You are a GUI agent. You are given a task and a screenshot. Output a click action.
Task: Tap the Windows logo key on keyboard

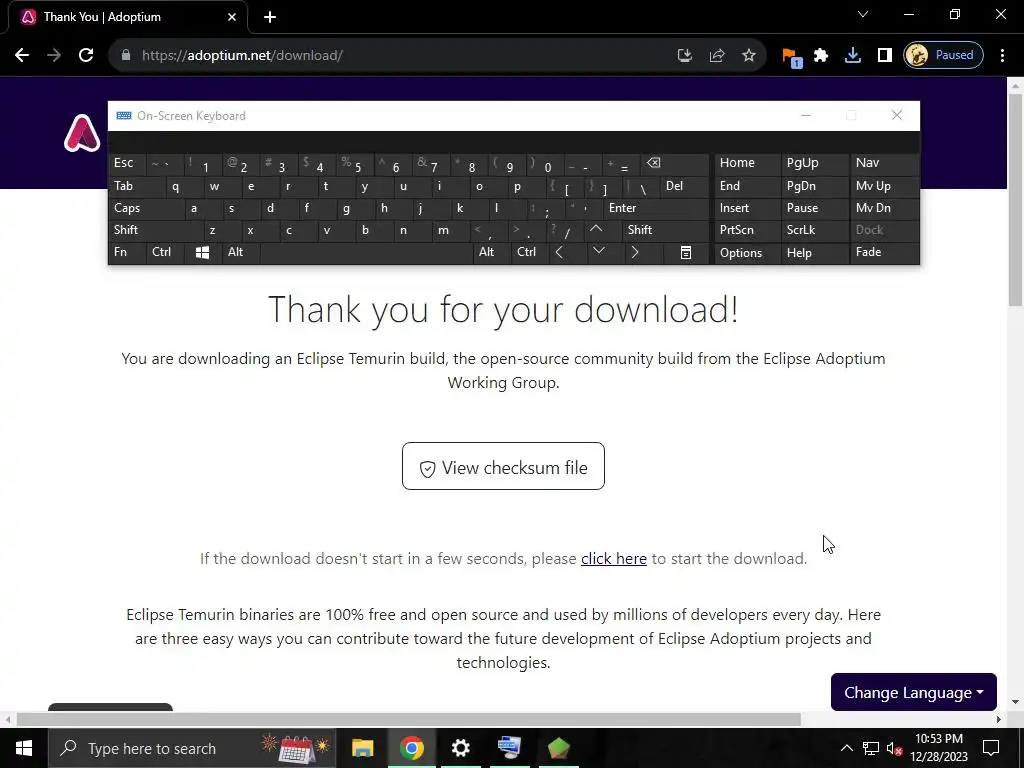(202, 253)
